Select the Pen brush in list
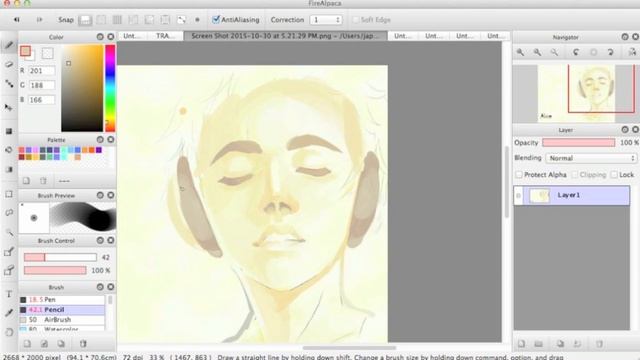640x360 pixels. 62,300
